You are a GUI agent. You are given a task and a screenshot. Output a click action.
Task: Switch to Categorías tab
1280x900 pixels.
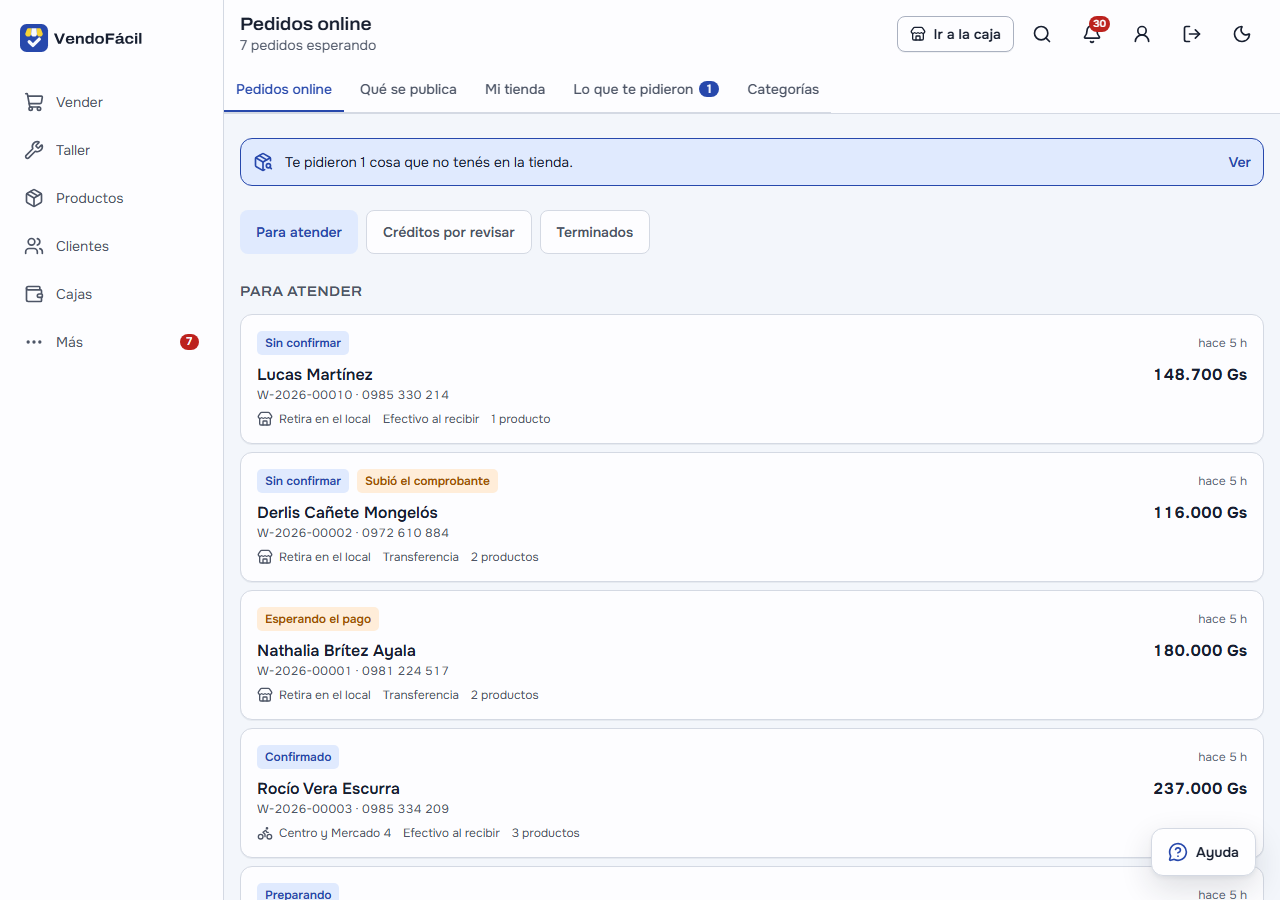tap(783, 89)
